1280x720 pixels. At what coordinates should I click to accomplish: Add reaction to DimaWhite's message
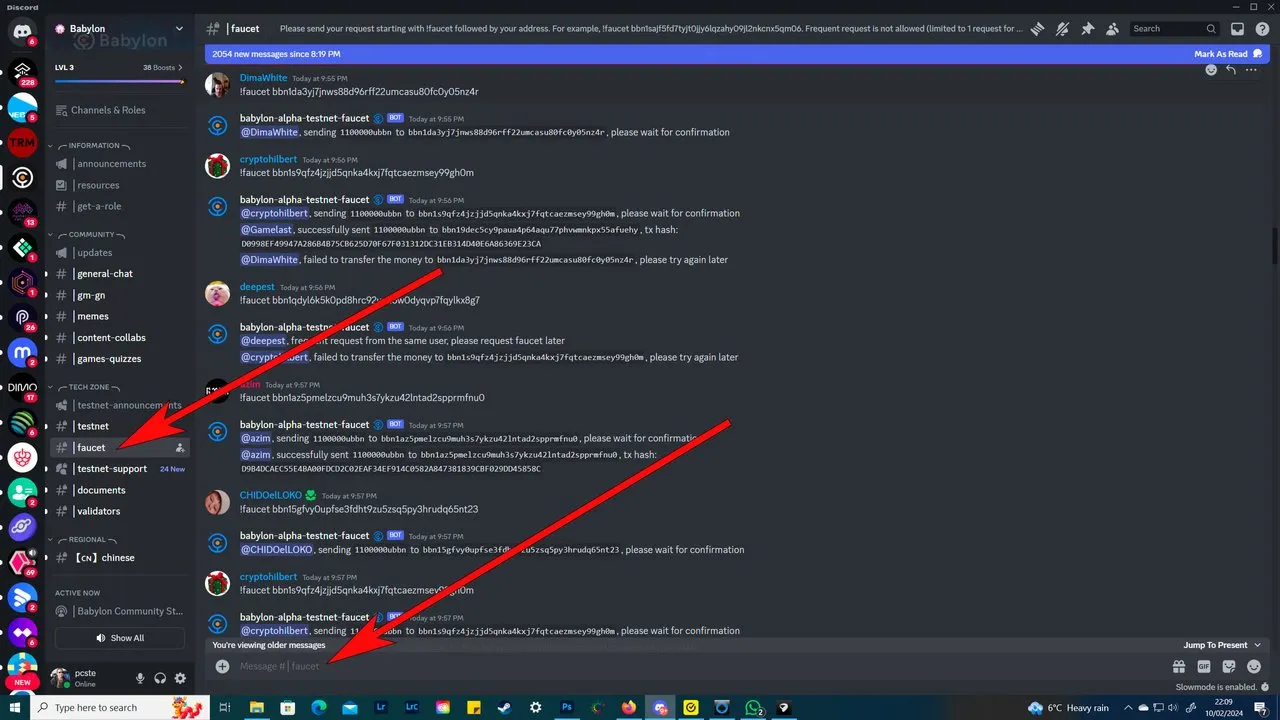[x=1211, y=70]
